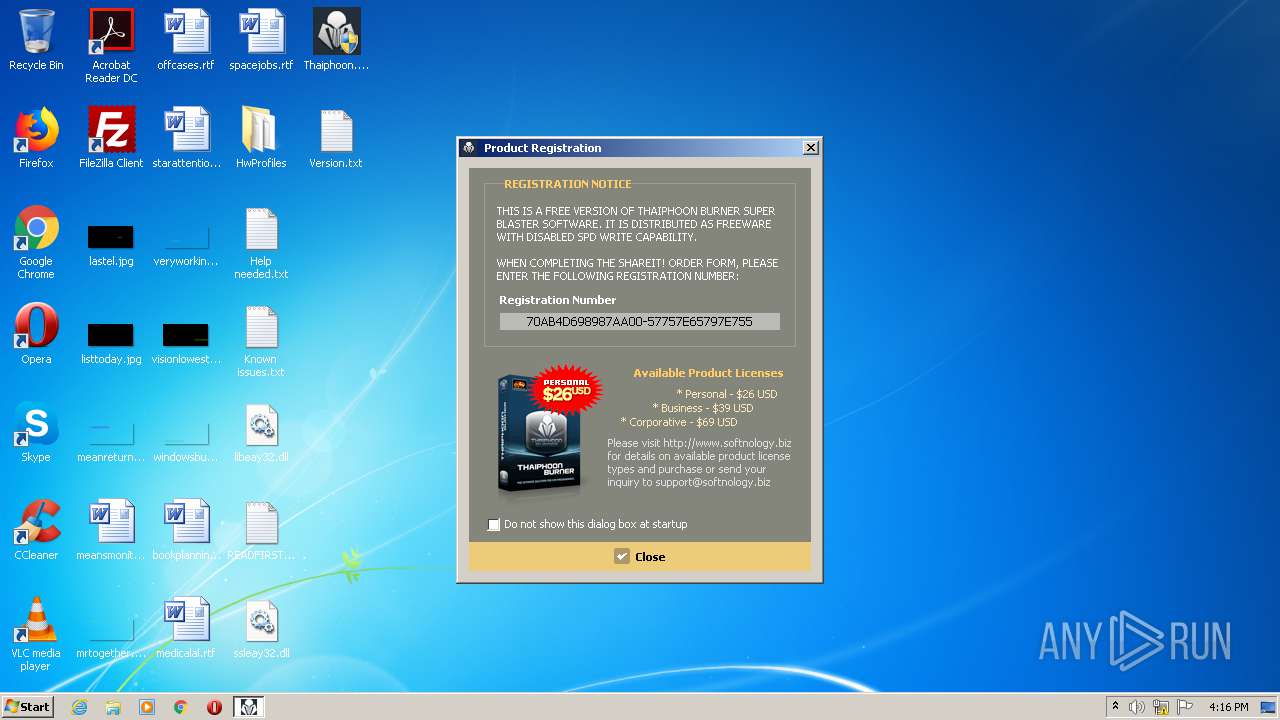Select READFIRST file icon
Viewport: 1280px width, 720px height.
(261, 530)
